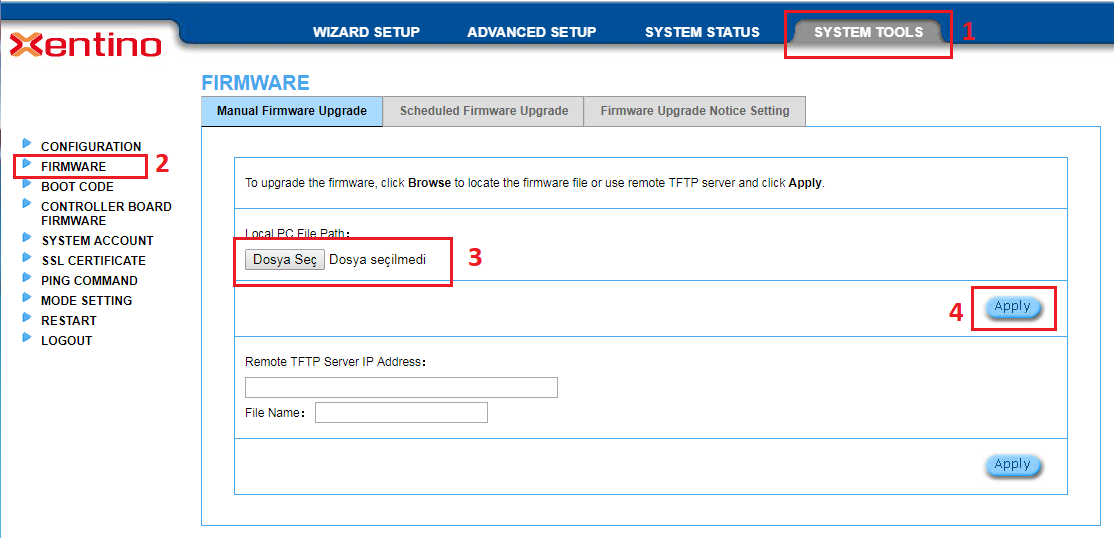Screen dimensions: 1118x538
Task: Click the arrow icon beside SYSTEM ACCOUNT
Action: [x=26, y=239]
